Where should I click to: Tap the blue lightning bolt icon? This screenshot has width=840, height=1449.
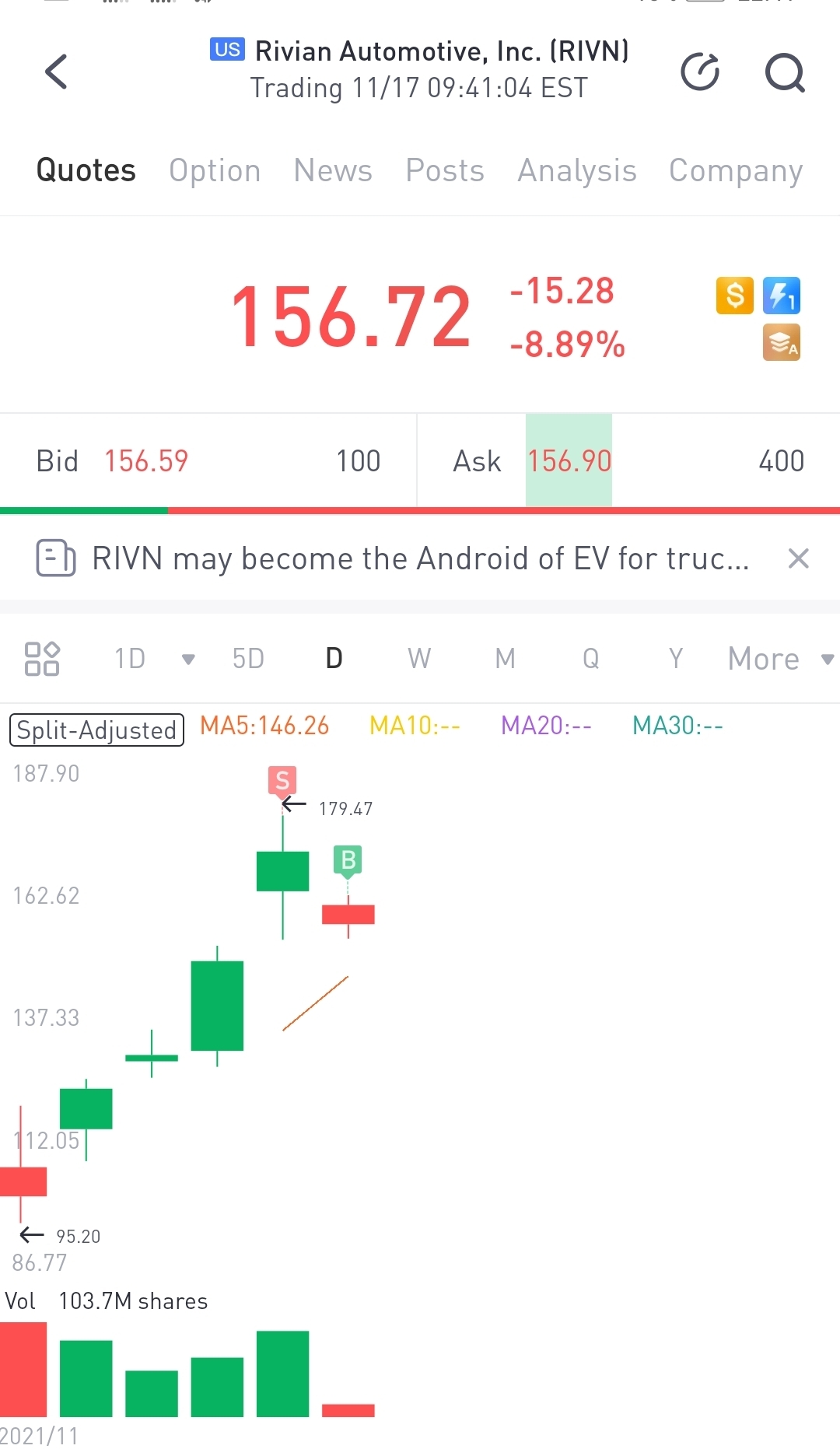781,296
